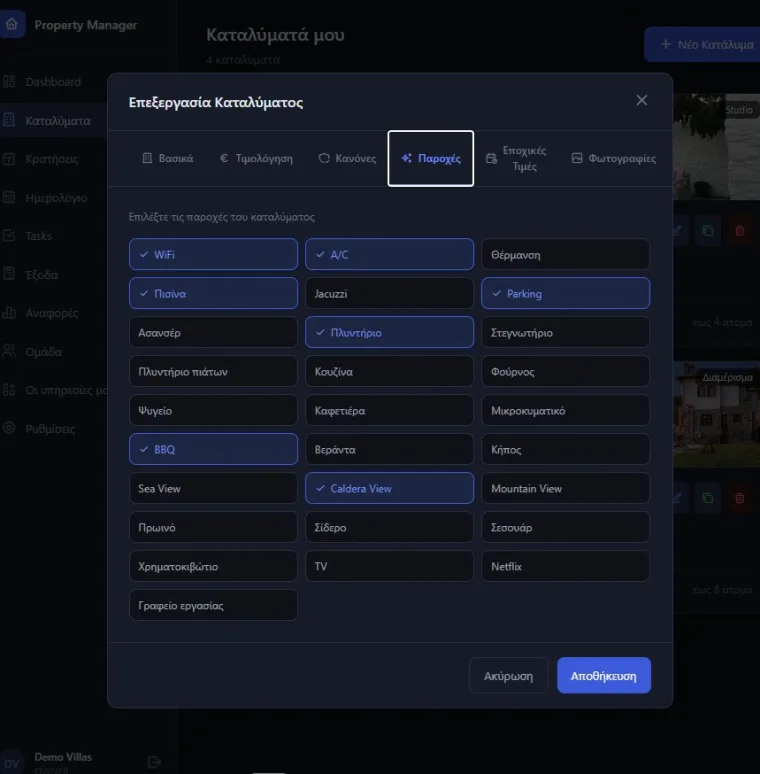Close the Επεξεργασία Καταλύματος dialog
The width and height of the screenshot is (760, 774).
point(642,100)
